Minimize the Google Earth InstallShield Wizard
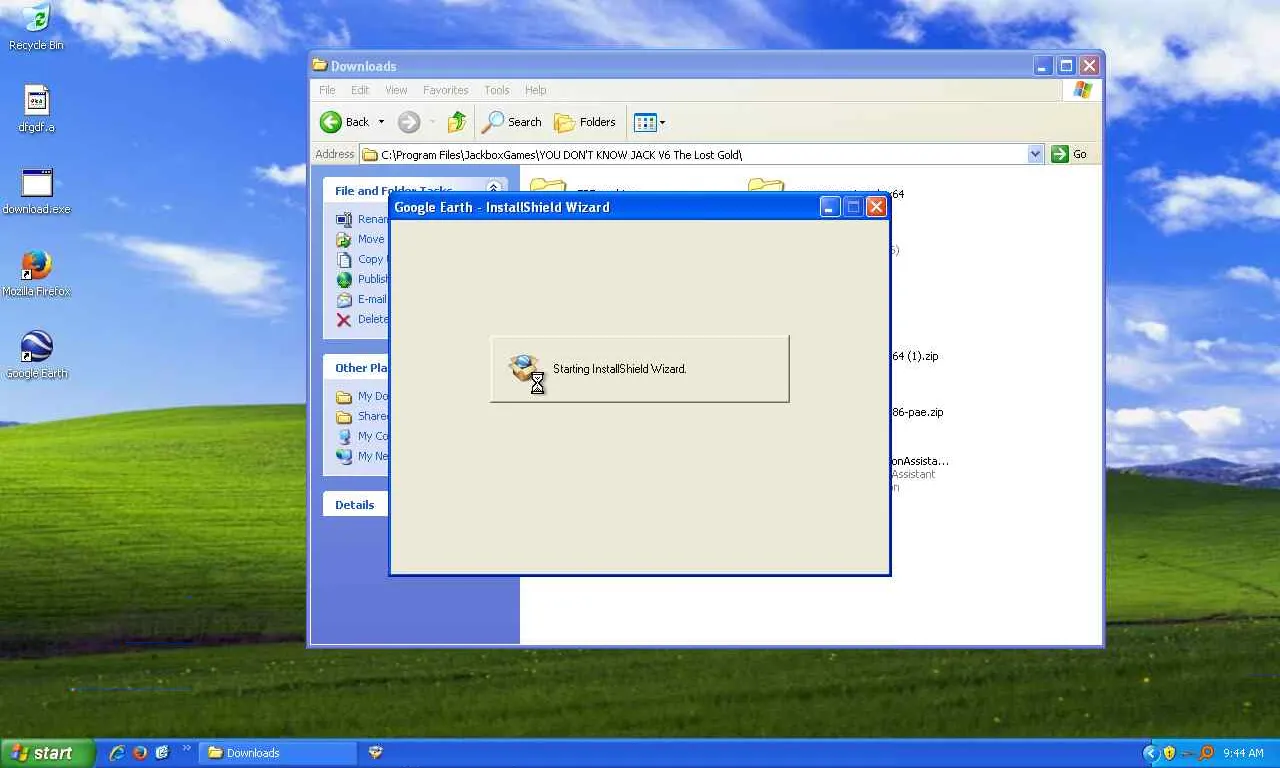The width and height of the screenshot is (1280, 768). tap(830, 207)
